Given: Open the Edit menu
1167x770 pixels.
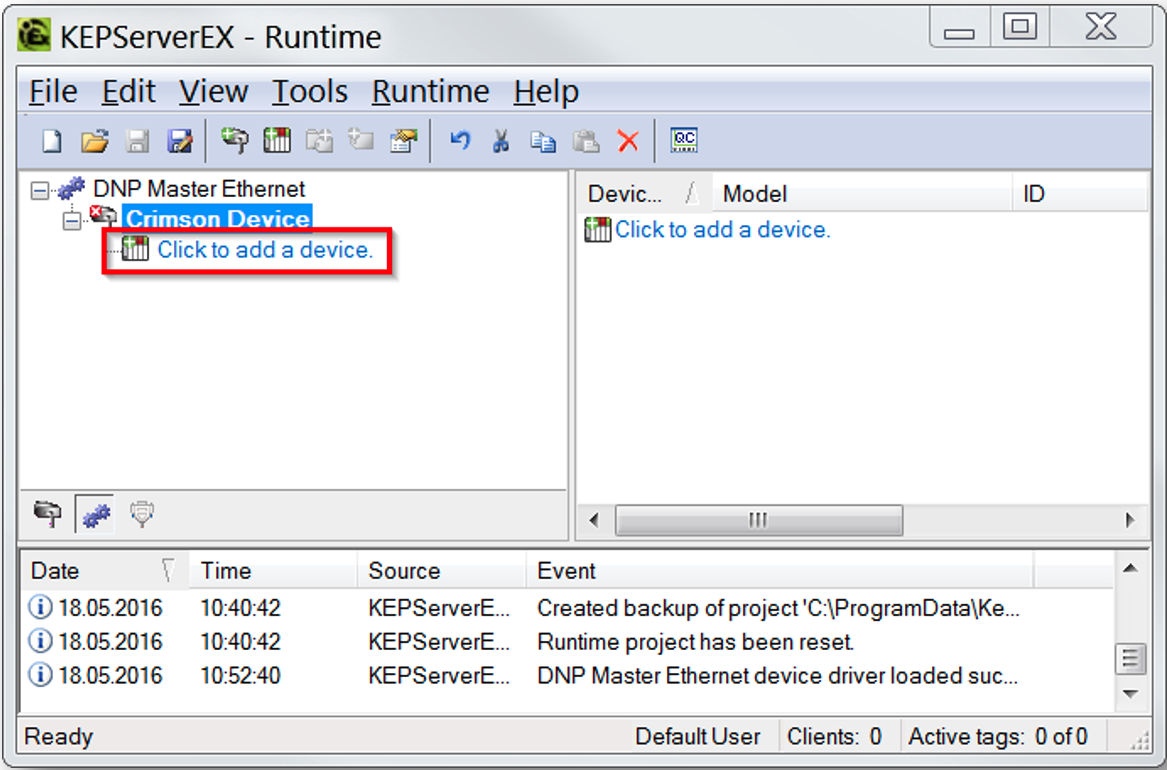Looking at the screenshot, I should 128,92.
